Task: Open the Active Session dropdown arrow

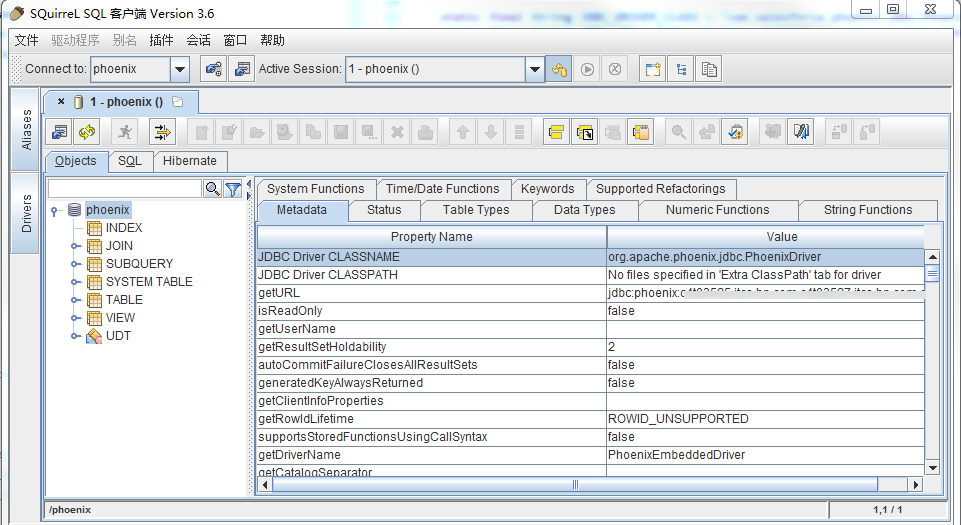Action: 534,69
